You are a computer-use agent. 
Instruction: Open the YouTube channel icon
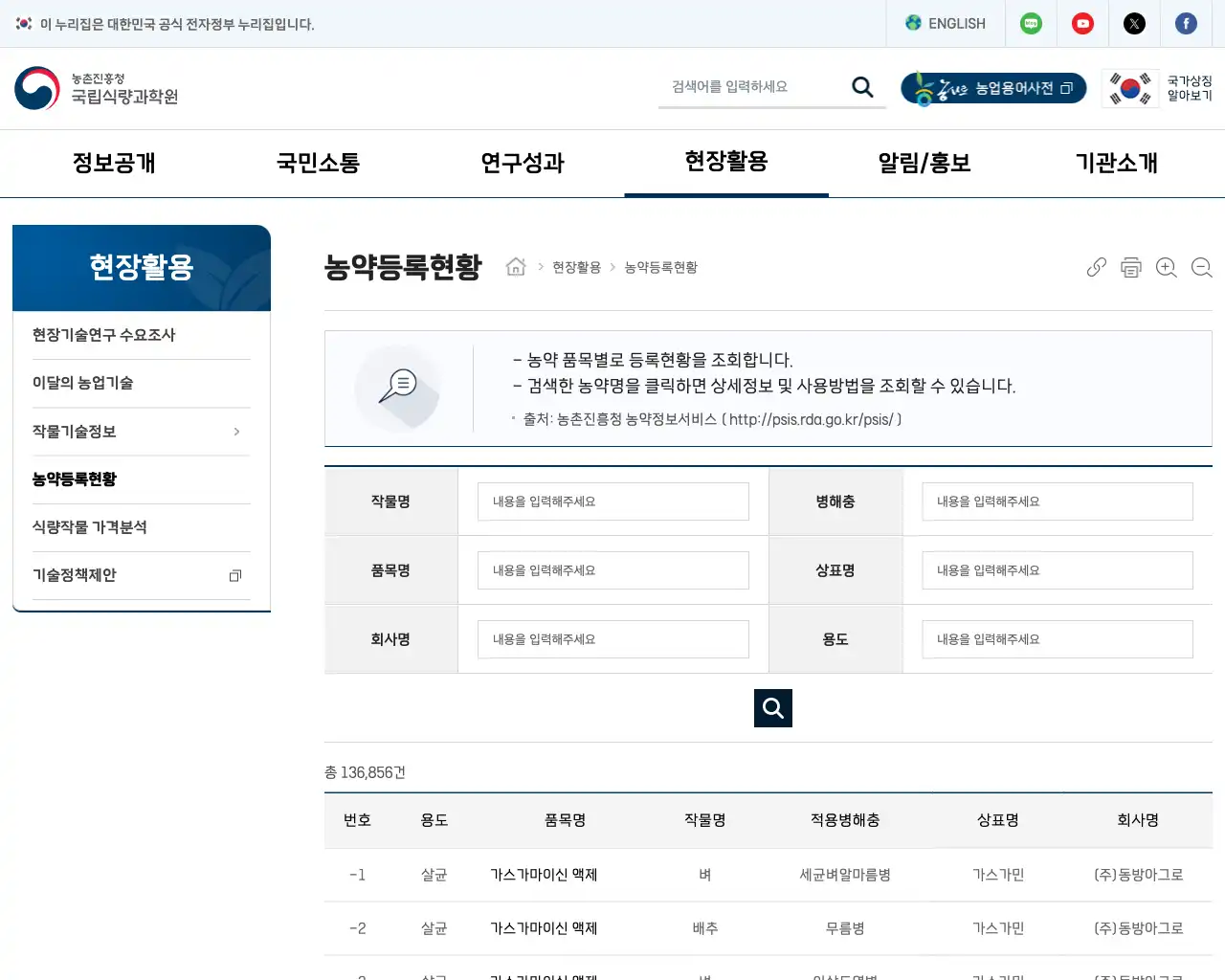(x=1082, y=23)
